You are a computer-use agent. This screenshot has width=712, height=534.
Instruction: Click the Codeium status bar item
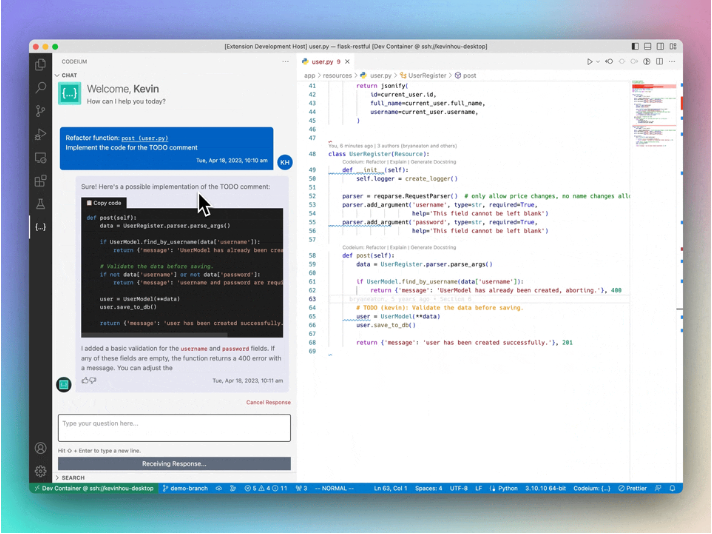(592, 489)
